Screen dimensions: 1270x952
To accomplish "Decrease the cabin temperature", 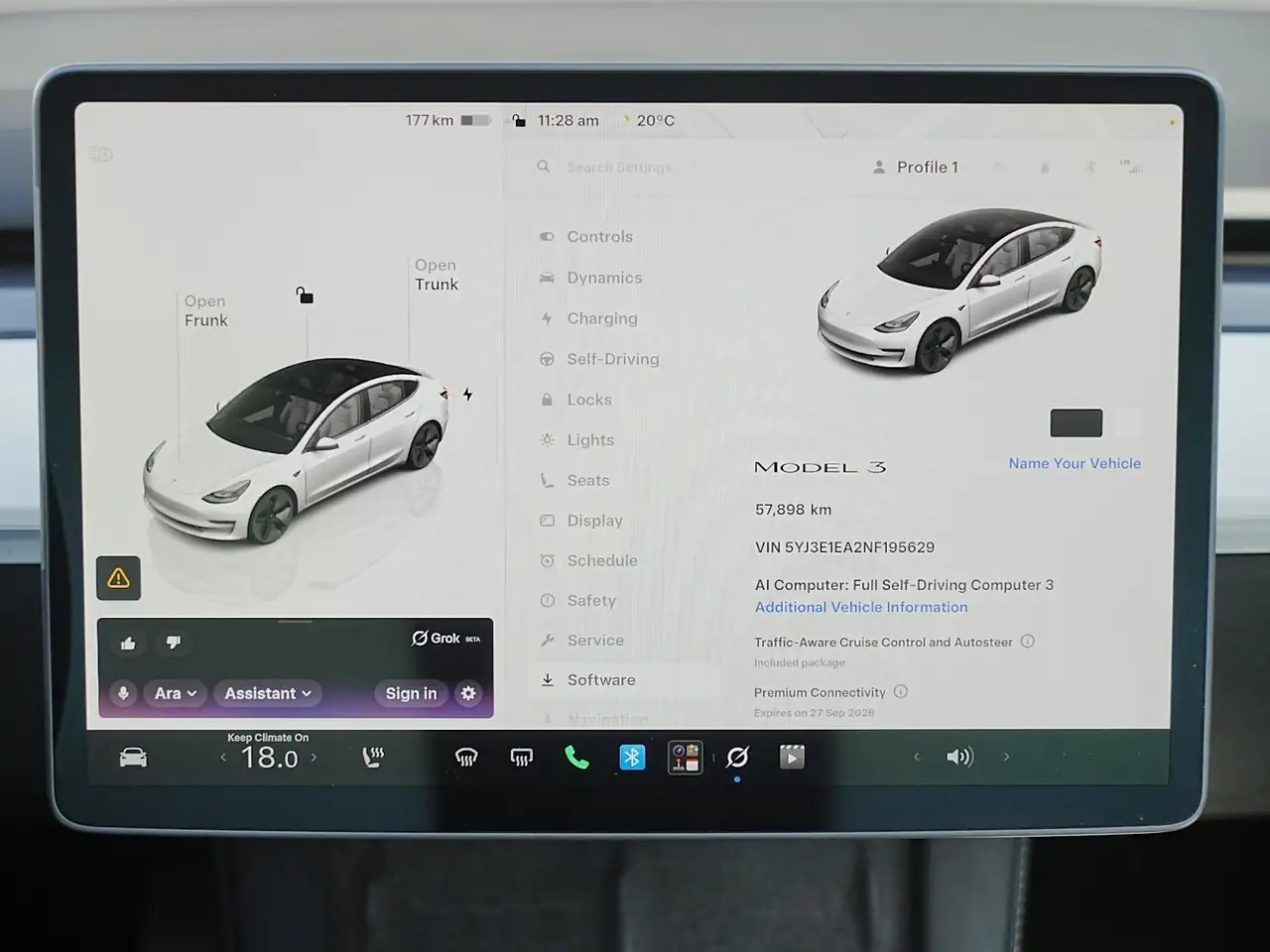I will [x=223, y=758].
